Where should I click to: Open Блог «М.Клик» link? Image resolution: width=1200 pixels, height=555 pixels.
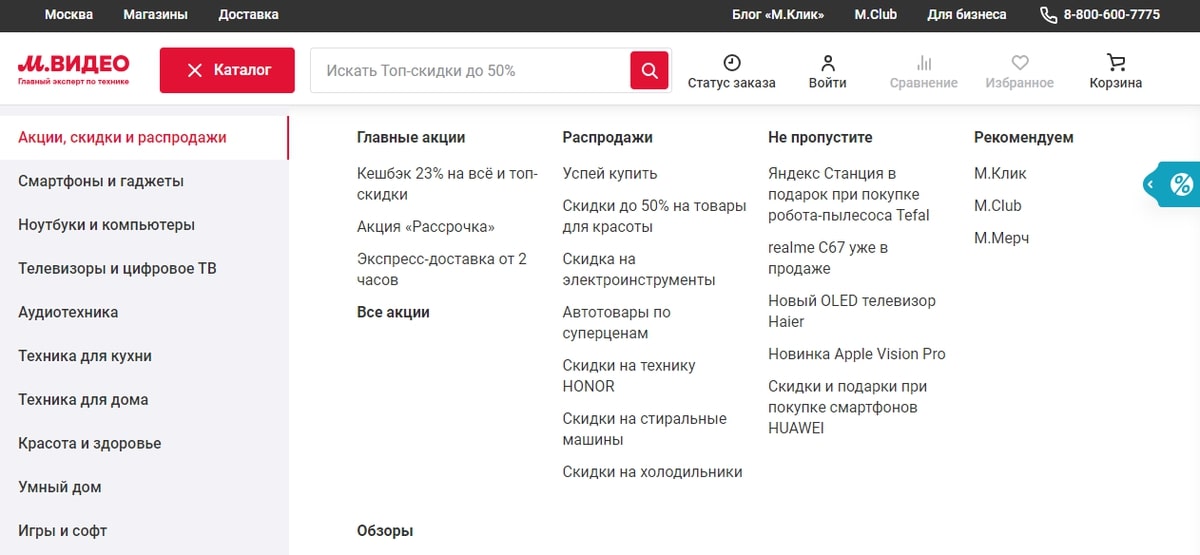click(x=778, y=15)
